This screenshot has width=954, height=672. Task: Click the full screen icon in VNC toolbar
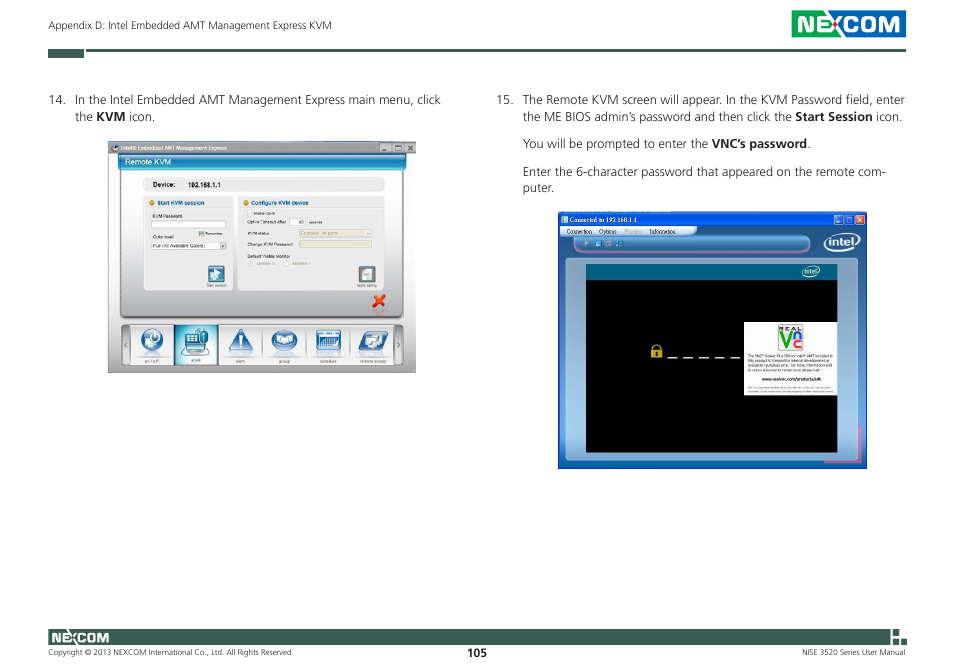[x=619, y=243]
